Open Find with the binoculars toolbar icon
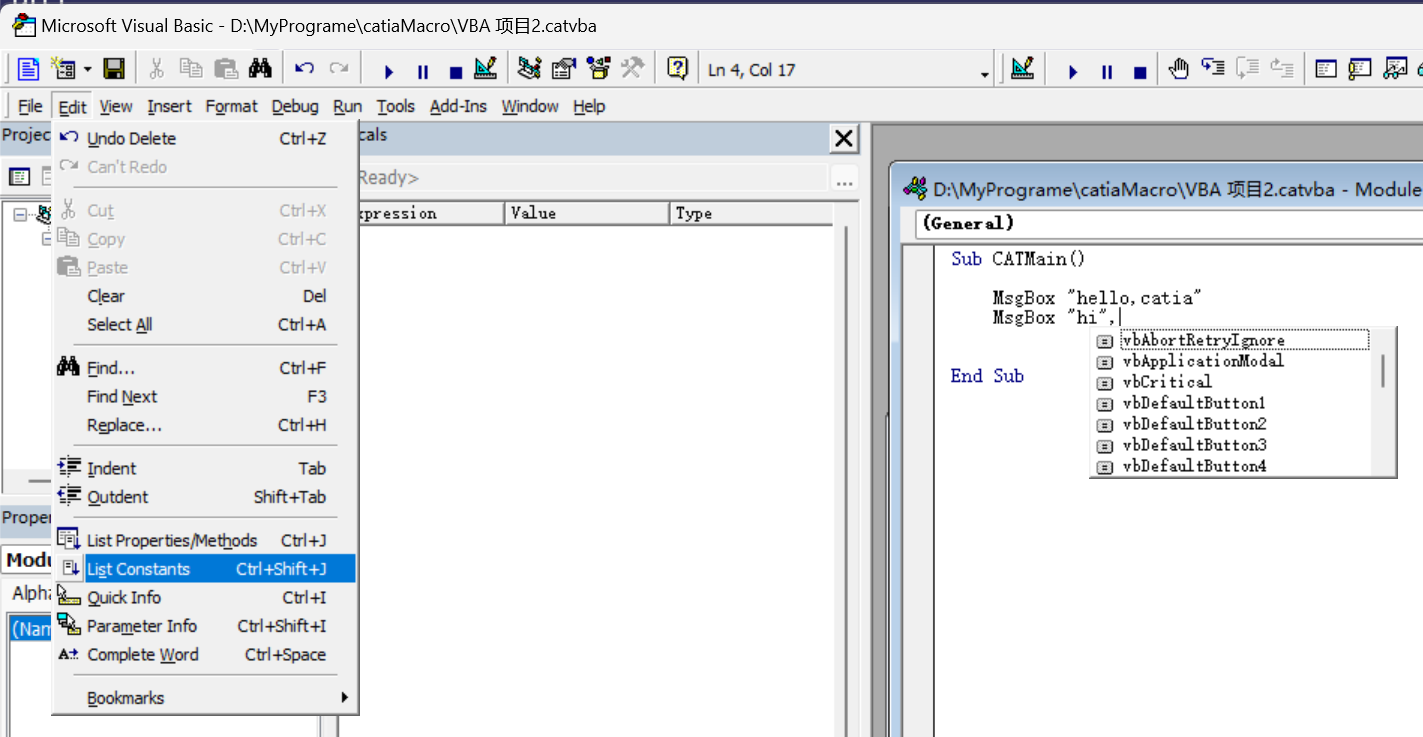 [x=260, y=69]
